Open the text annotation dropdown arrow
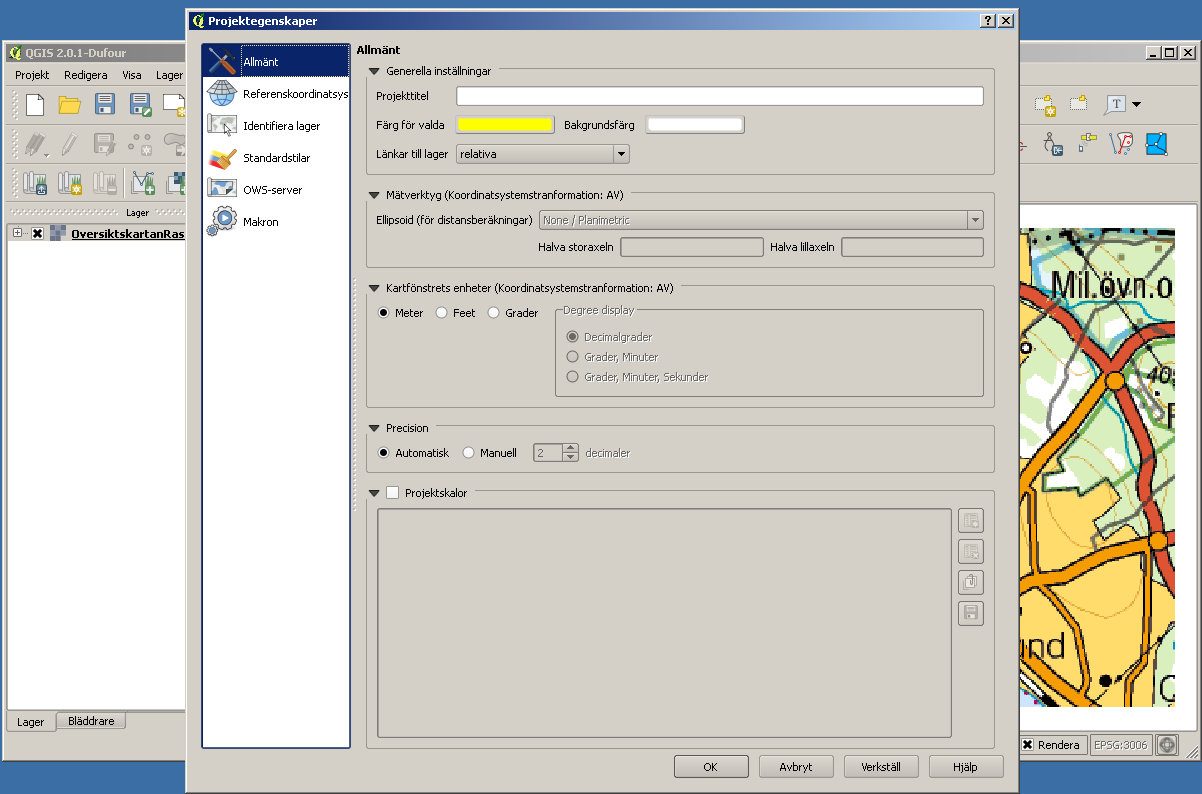Image resolution: width=1202 pixels, height=794 pixels. tap(1136, 105)
